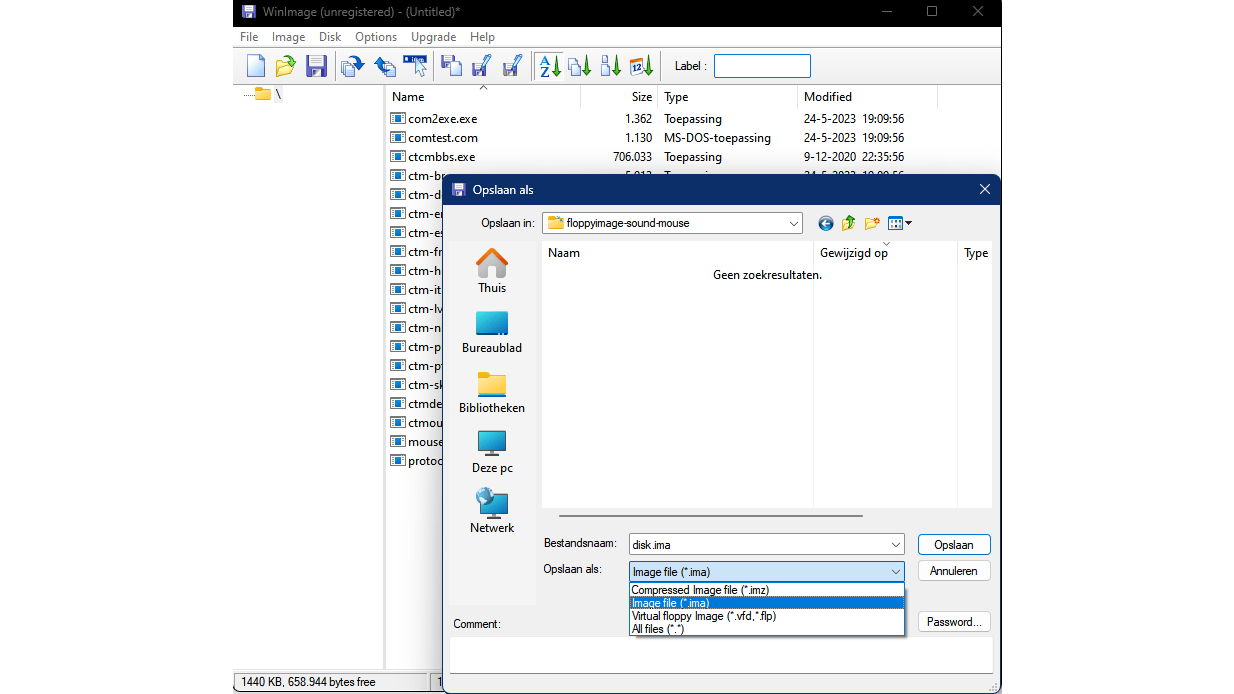The image size is (1234, 694).
Task: Select the com2exe.exe file name
Action: click(443, 119)
